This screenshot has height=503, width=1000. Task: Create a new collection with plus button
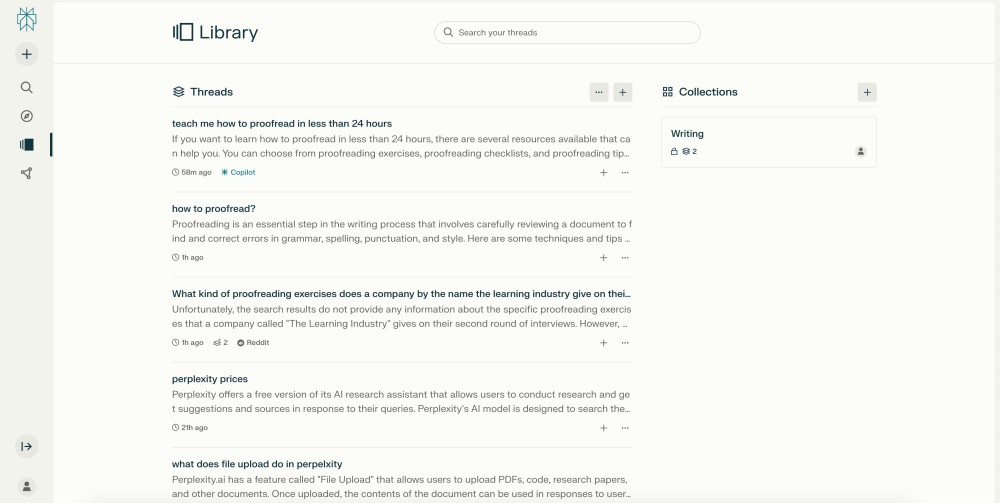click(x=867, y=92)
